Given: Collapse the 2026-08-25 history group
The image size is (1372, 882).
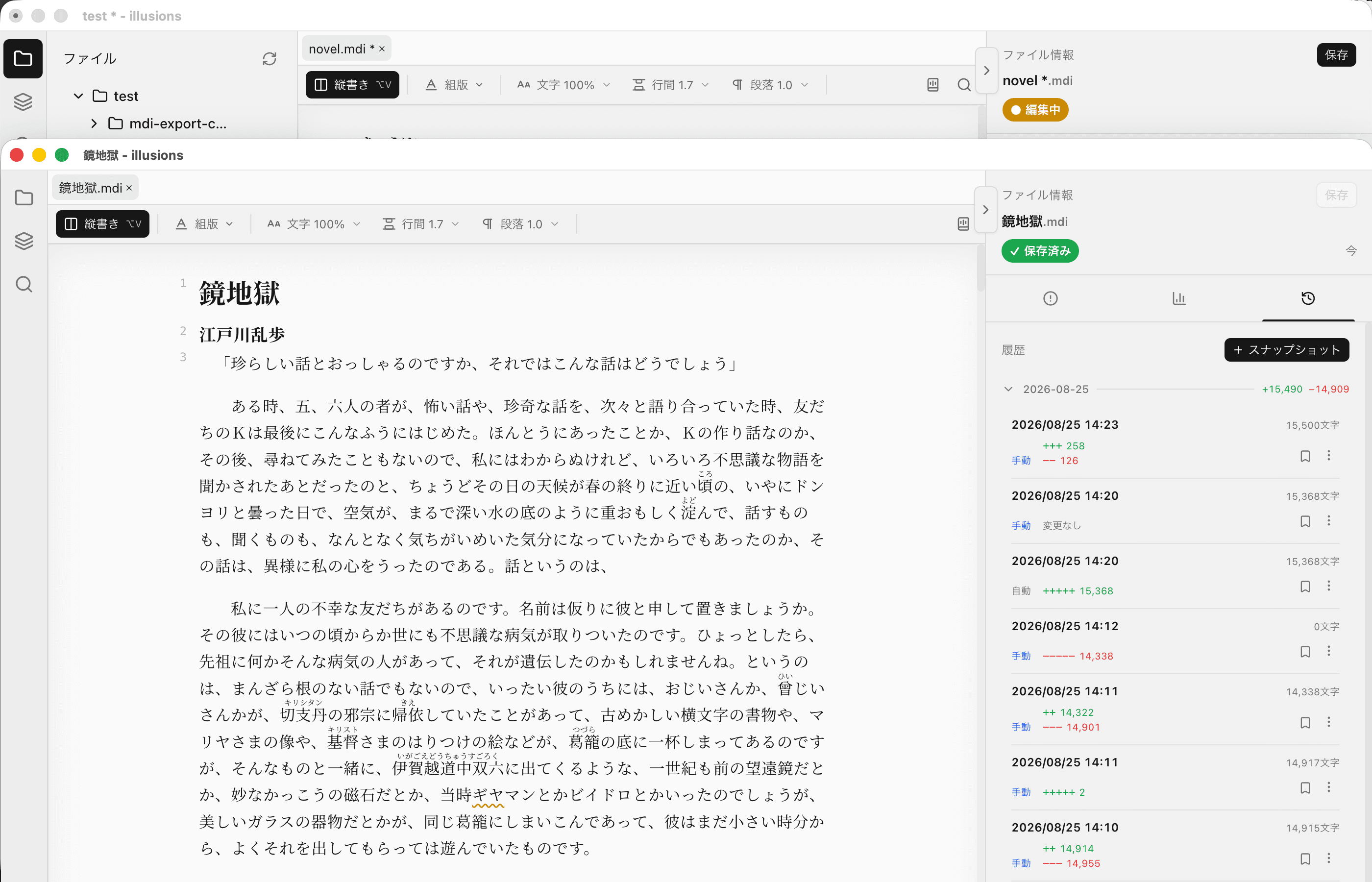Looking at the screenshot, I should click(1008, 390).
